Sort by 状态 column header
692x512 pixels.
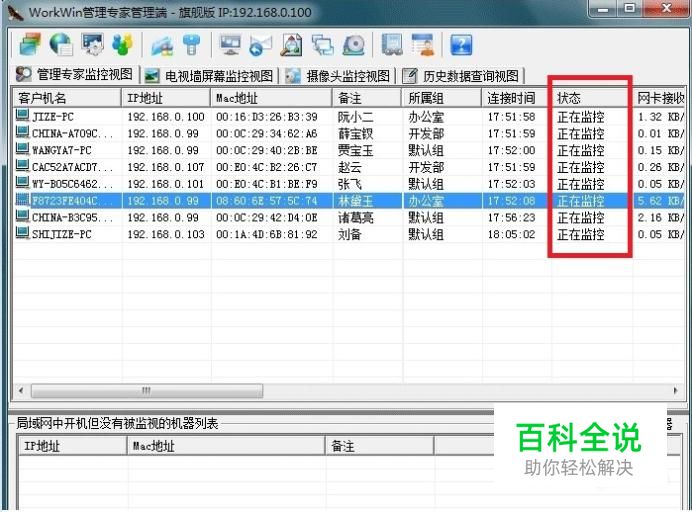point(591,98)
